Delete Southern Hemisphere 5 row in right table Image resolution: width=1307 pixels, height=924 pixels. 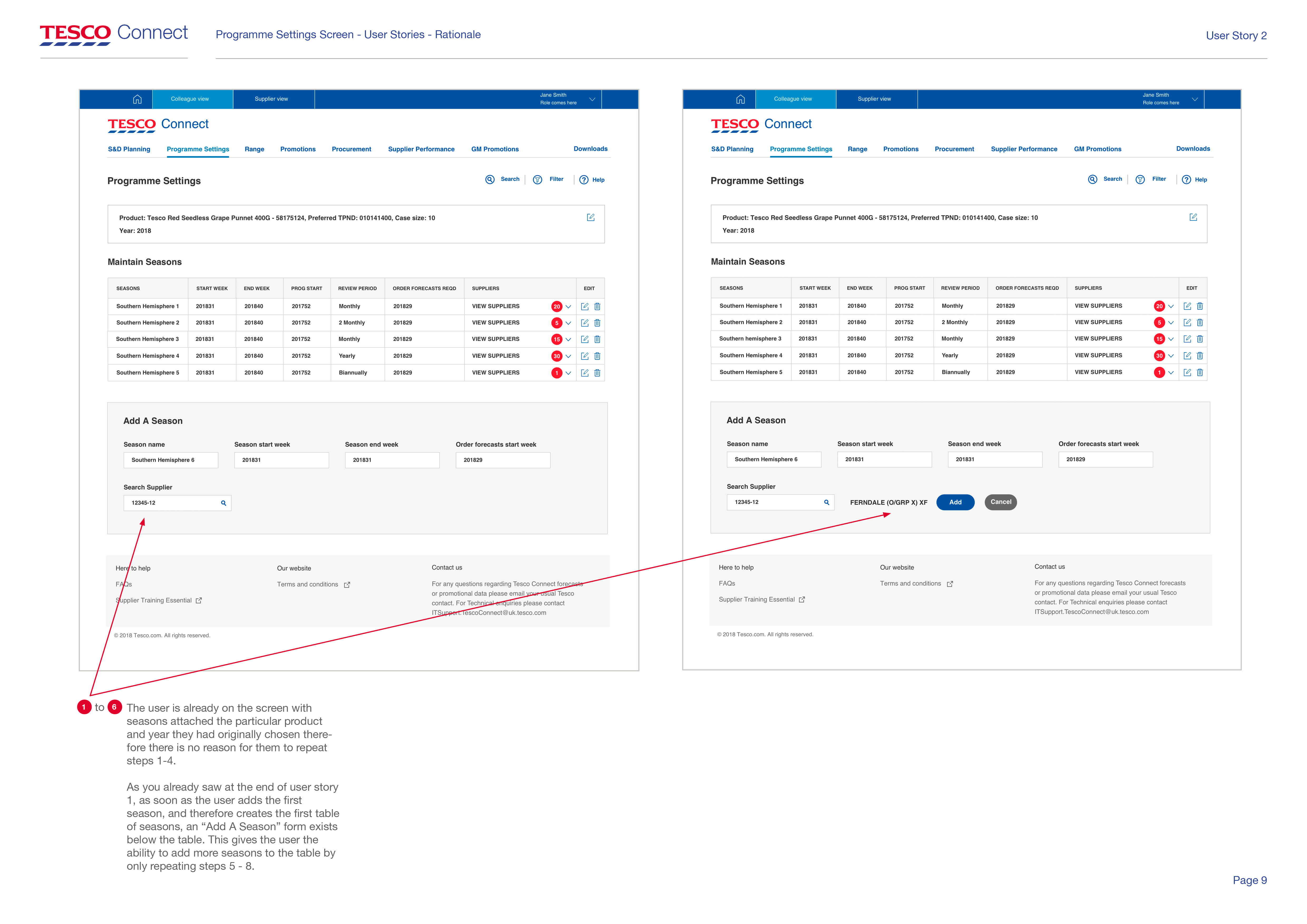pos(1200,372)
